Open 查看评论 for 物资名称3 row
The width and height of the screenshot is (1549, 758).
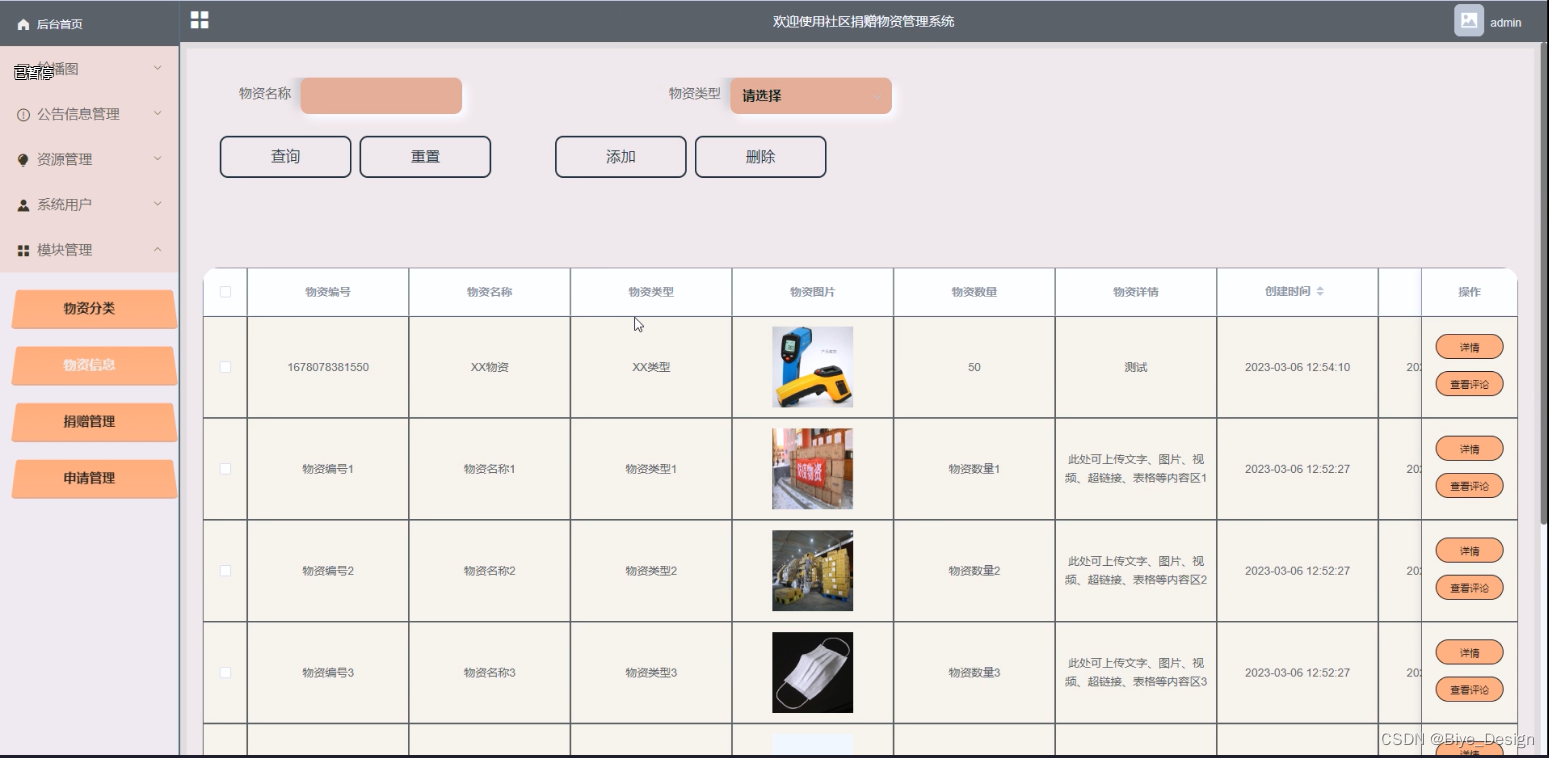tap(1469, 689)
